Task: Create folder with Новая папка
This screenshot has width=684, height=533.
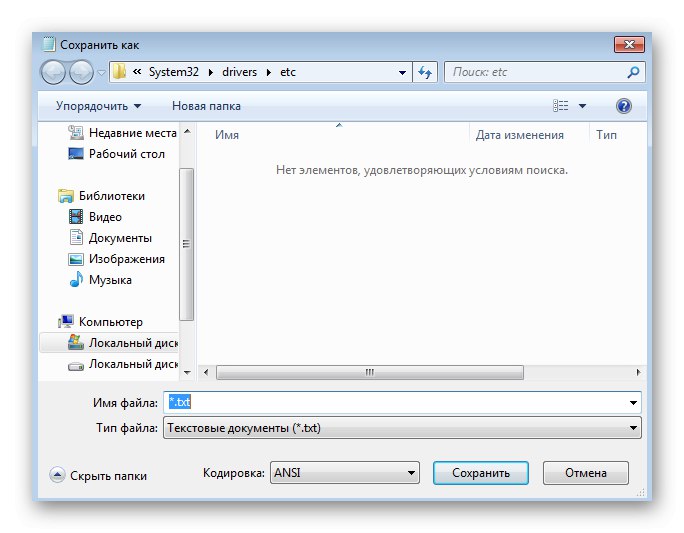Action: pyautogui.click(x=206, y=106)
